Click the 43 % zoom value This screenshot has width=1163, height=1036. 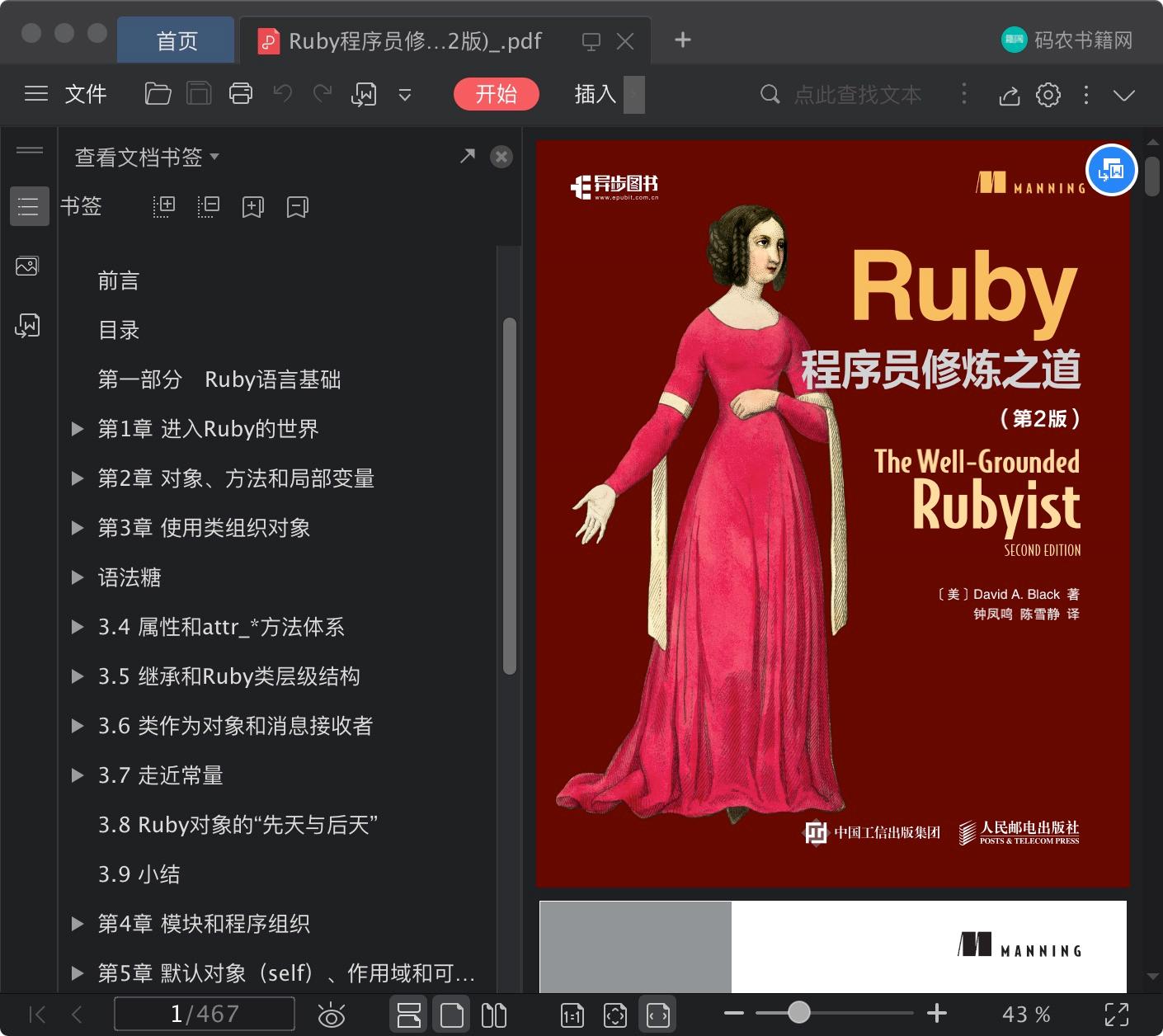coord(1026,1015)
